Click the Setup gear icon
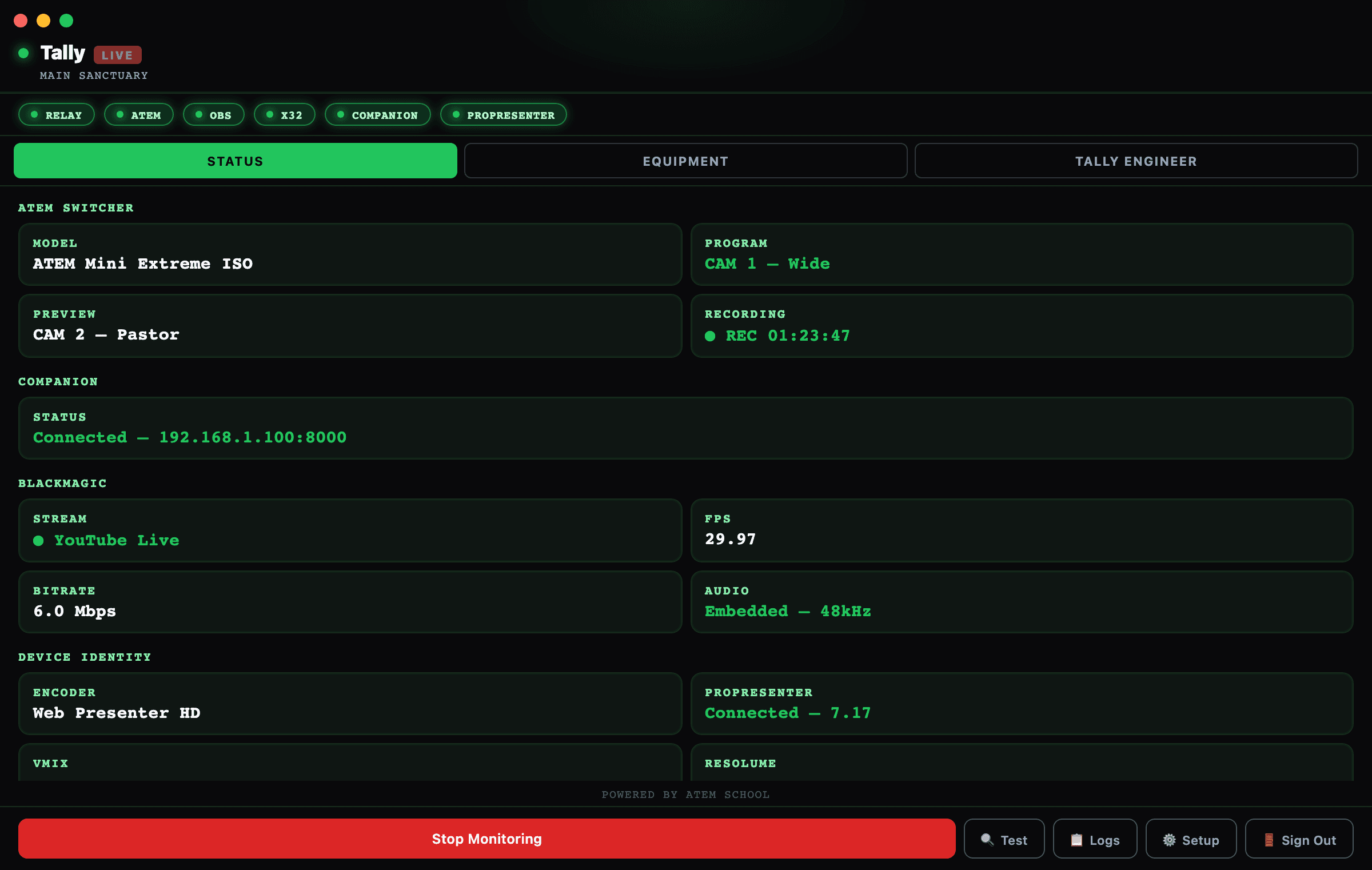 click(1171, 839)
